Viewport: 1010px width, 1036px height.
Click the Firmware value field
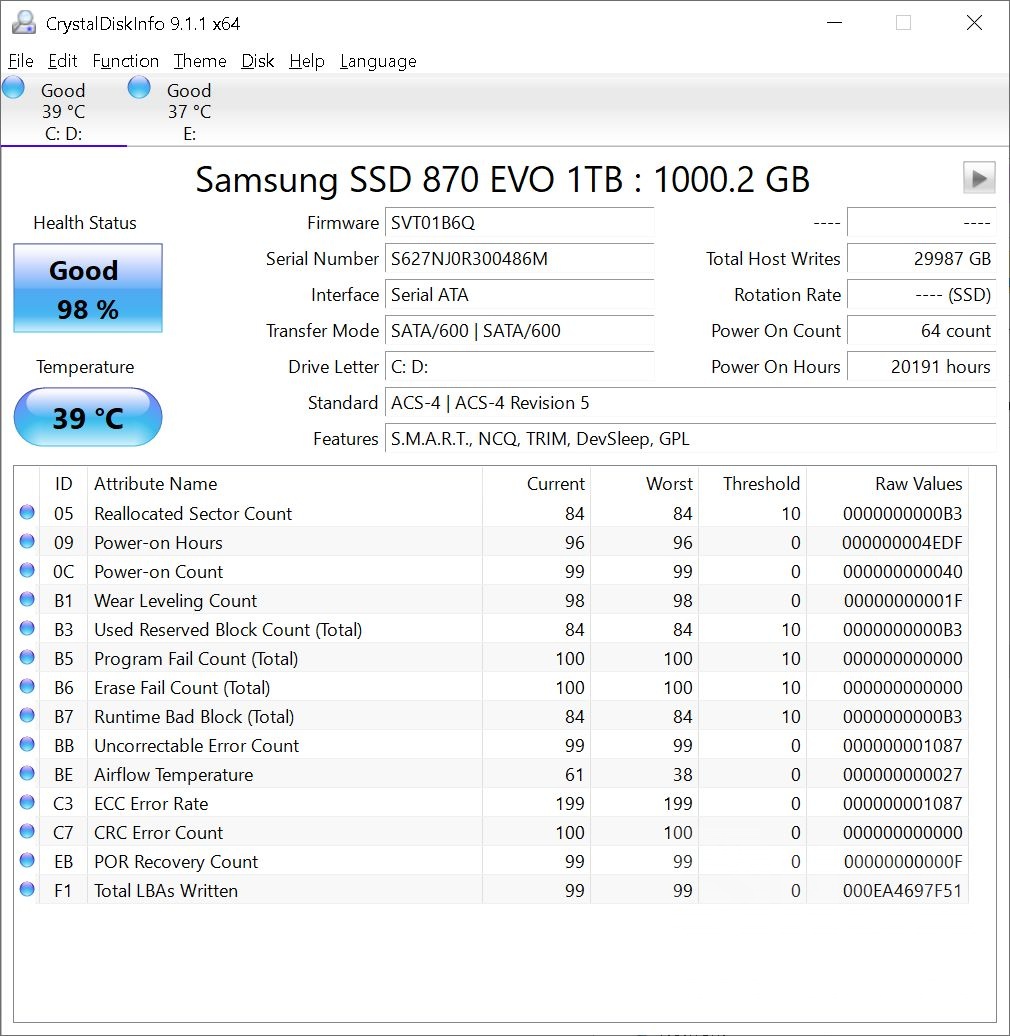point(520,223)
